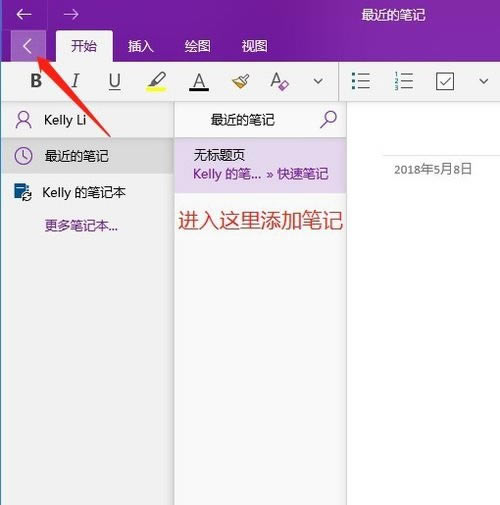This screenshot has width=500, height=505.
Task: Open the 绘图 ribbon tab
Action: tap(197, 46)
